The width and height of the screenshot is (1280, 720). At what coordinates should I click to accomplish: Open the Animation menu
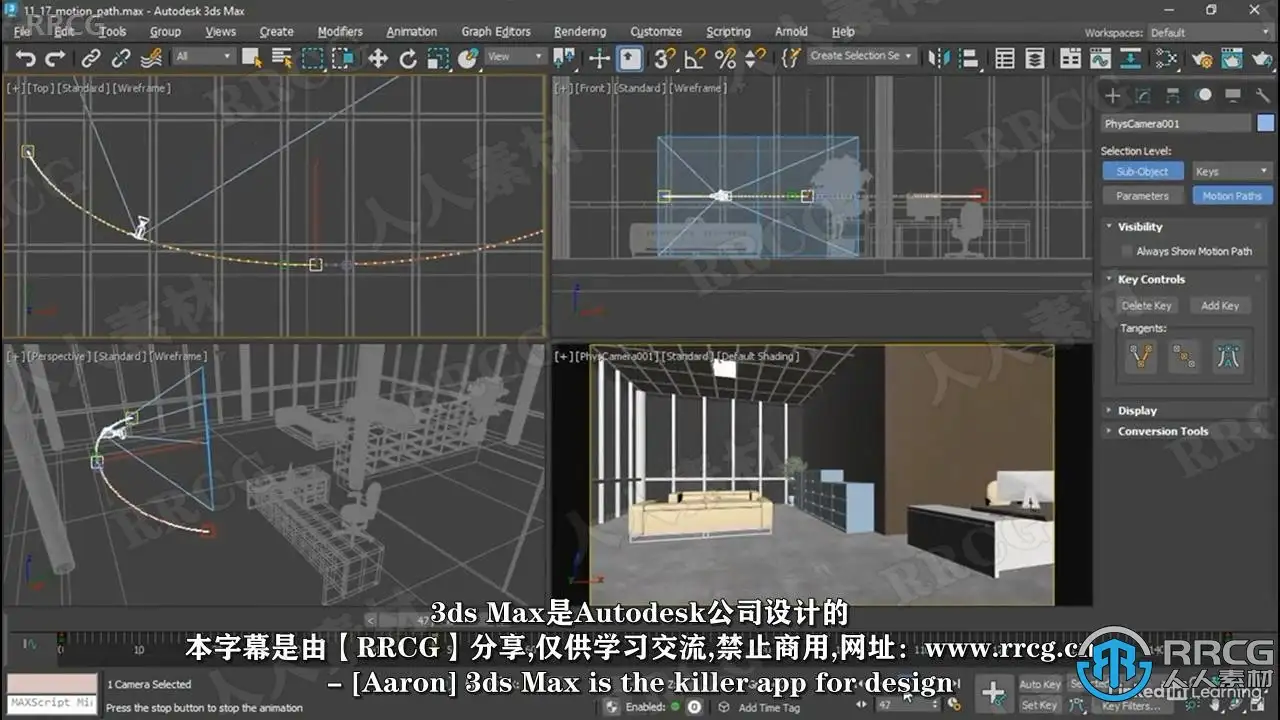(412, 32)
